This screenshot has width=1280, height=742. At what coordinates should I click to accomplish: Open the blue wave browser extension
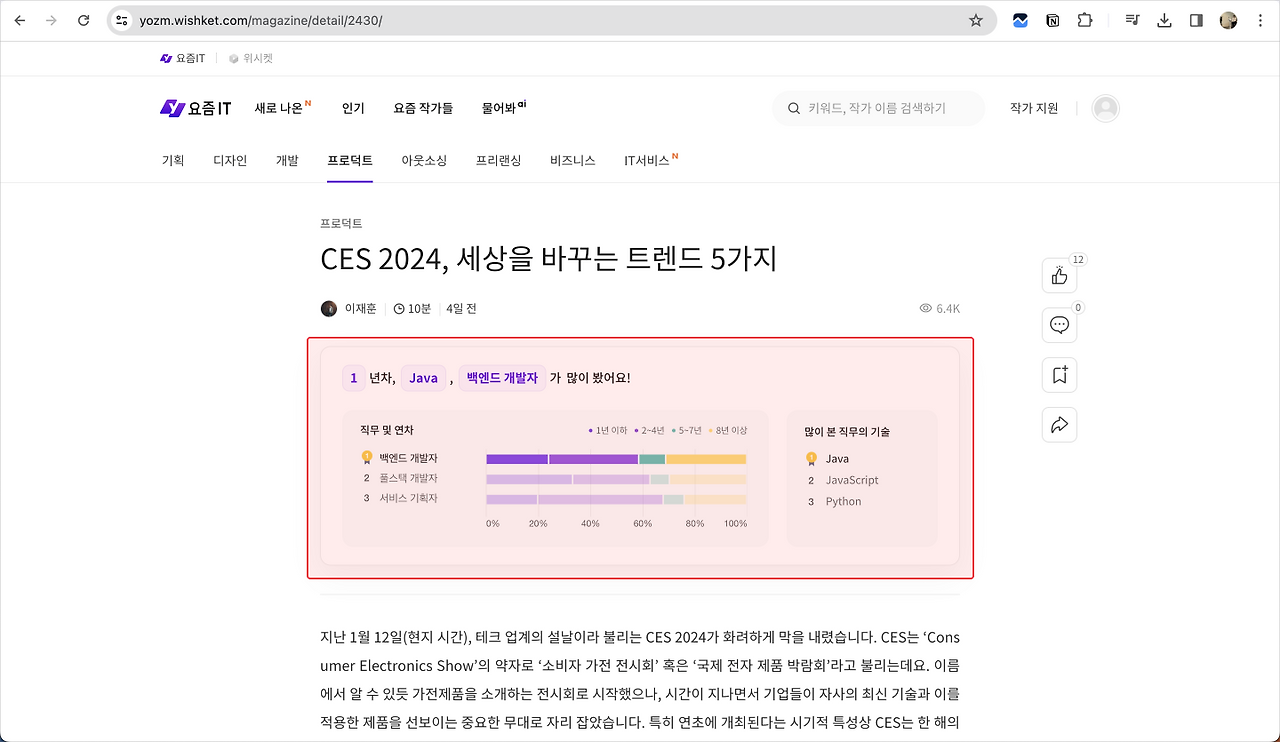(1020, 20)
